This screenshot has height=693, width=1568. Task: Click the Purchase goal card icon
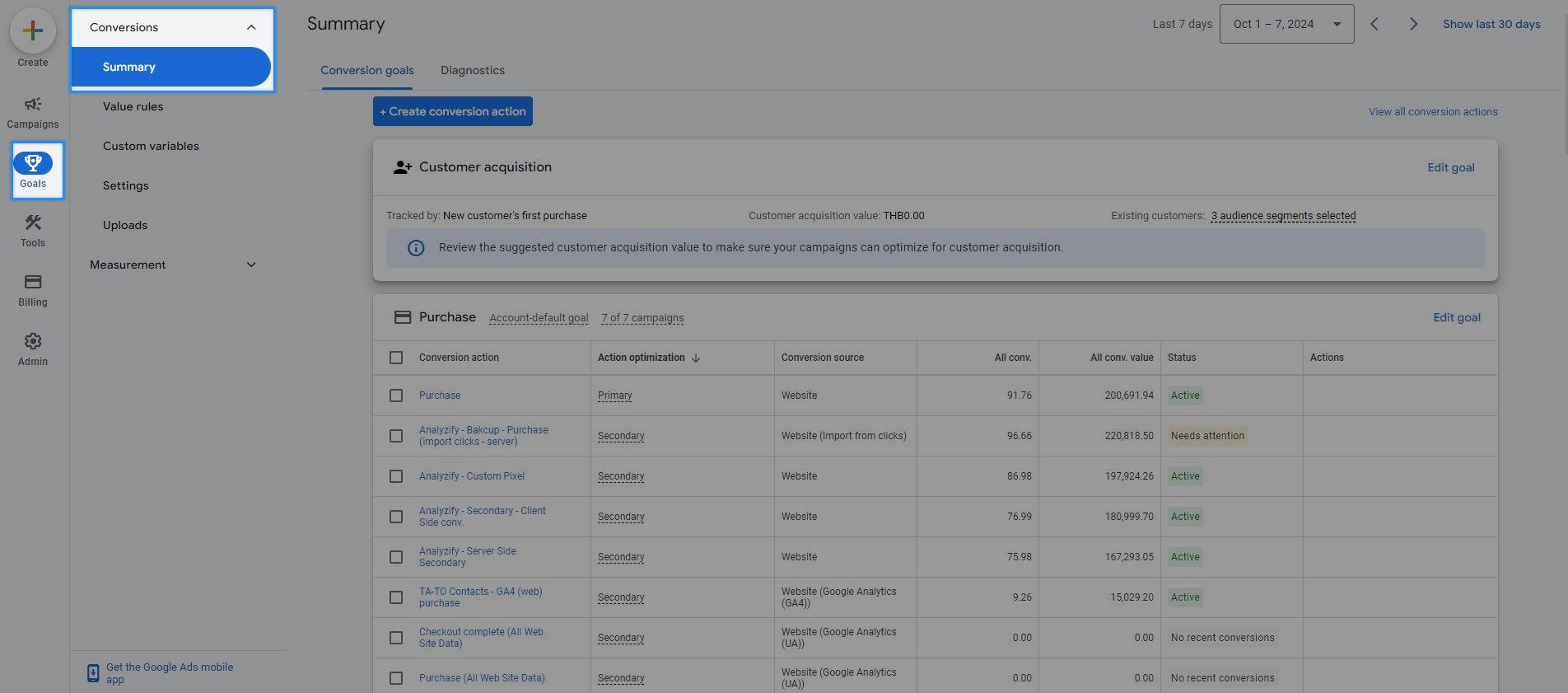pos(403,317)
